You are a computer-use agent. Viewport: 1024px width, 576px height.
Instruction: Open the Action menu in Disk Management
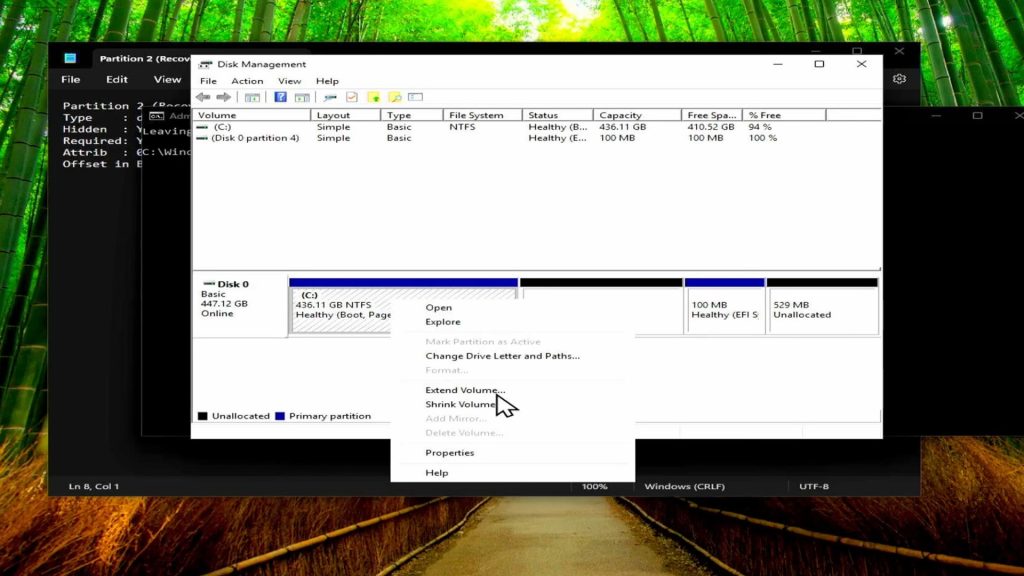[247, 80]
